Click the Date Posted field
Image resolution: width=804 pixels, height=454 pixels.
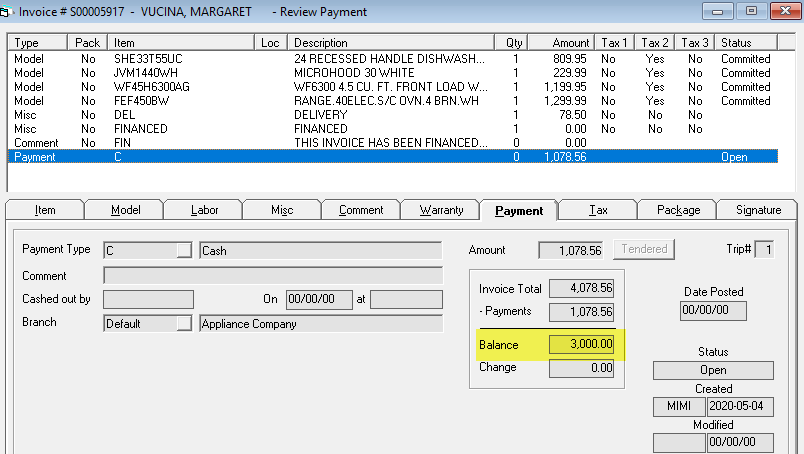(713, 310)
